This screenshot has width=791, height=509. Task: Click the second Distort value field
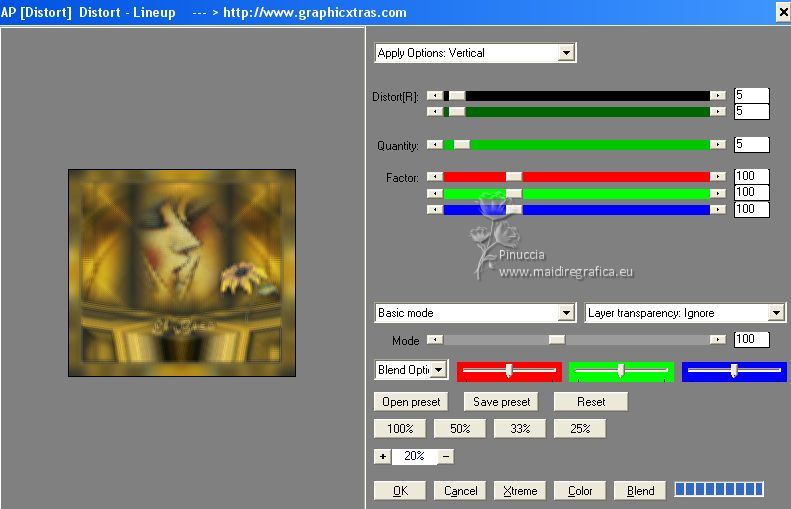point(751,111)
